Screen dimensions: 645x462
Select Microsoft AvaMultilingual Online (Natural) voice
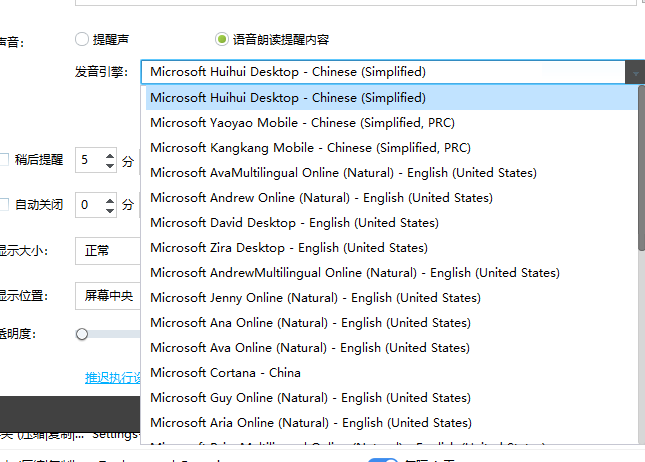391,173
